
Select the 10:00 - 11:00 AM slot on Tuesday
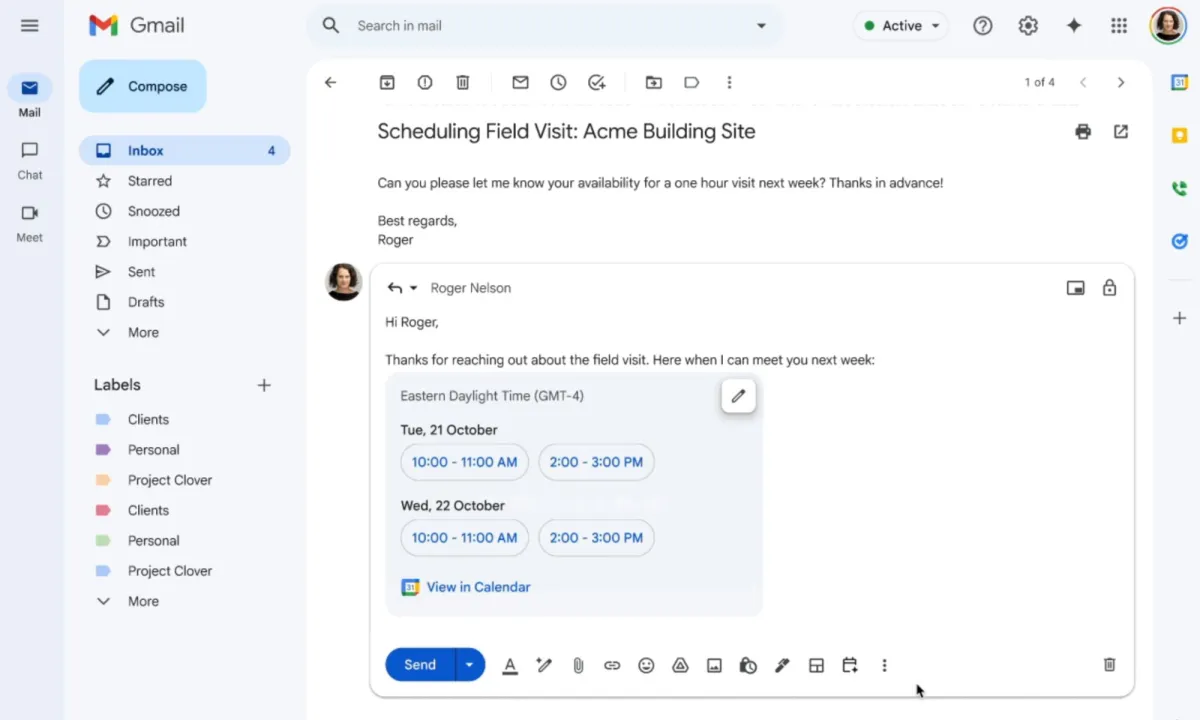pyautogui.click(x=464, y=462)
